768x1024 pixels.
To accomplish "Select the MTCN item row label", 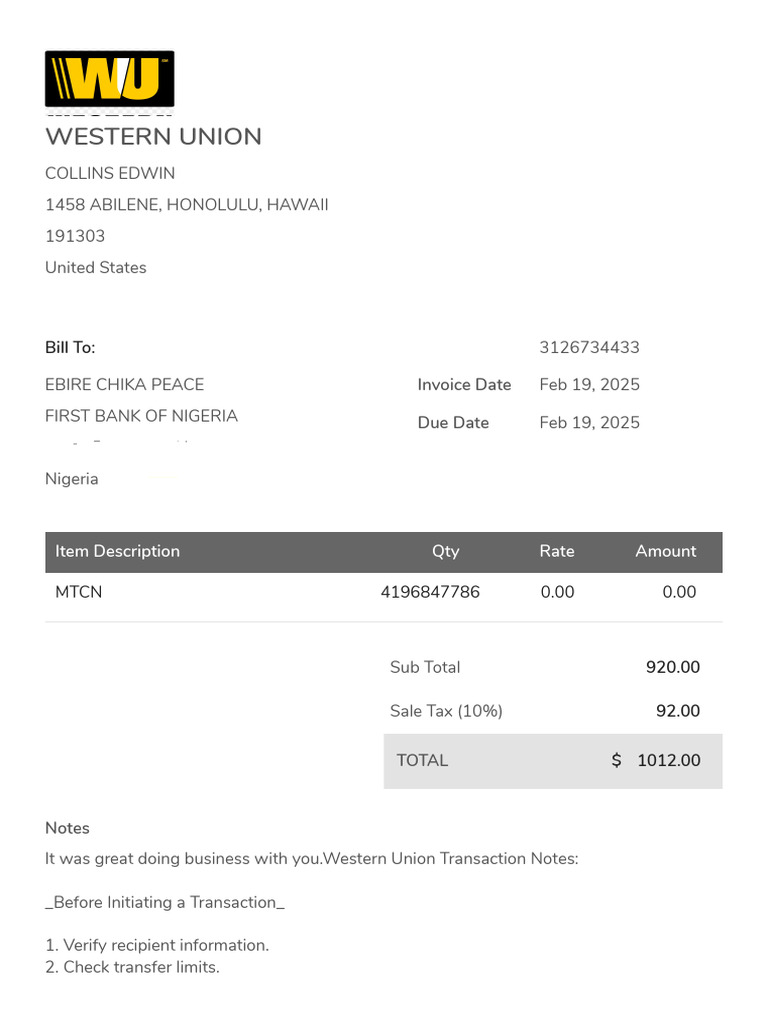I will pos(78,592).
